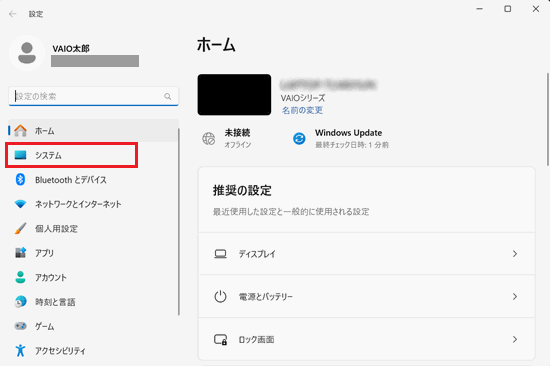Open Bluetooth とデバイス category
Viewport: 550px width, 366px height.
93,180
